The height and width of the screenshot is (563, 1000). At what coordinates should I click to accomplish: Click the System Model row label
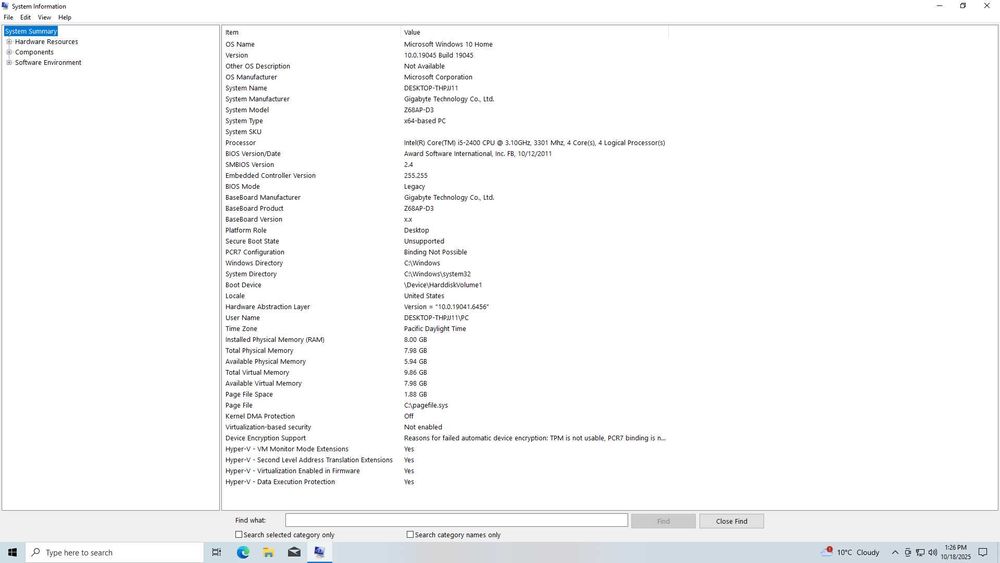coord(247,110)
